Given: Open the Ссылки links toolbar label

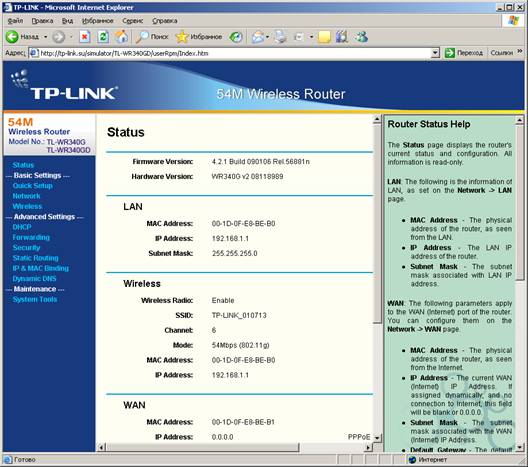Looking at the screenshot, I should click(501, 53).
